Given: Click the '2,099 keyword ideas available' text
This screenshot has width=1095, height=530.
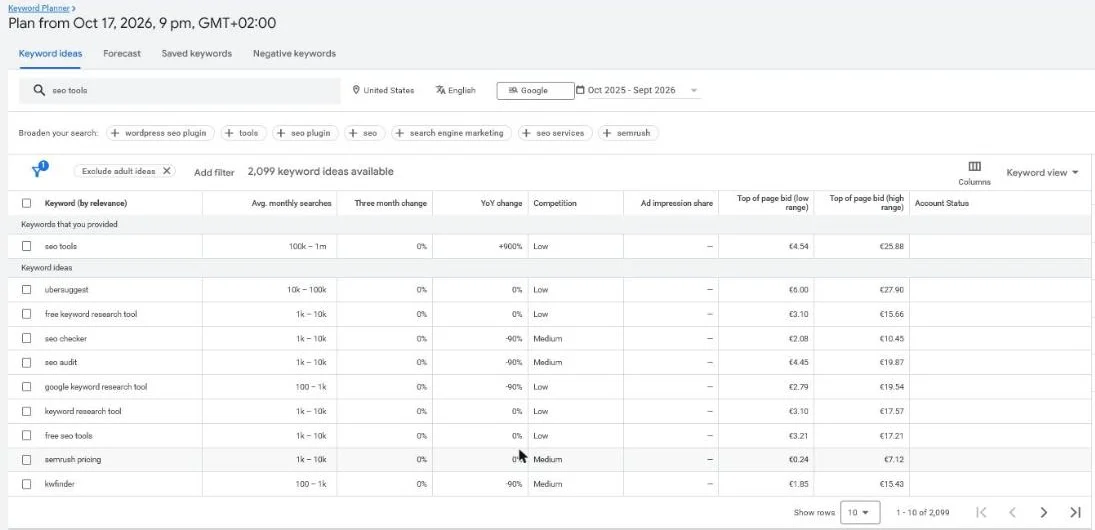Looking at the screenshot, I should coord(321,172).
